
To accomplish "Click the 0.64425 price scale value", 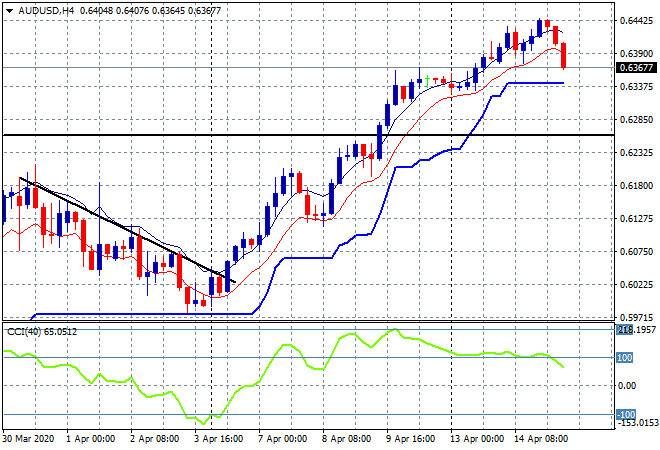I will [x=636, y=21].
